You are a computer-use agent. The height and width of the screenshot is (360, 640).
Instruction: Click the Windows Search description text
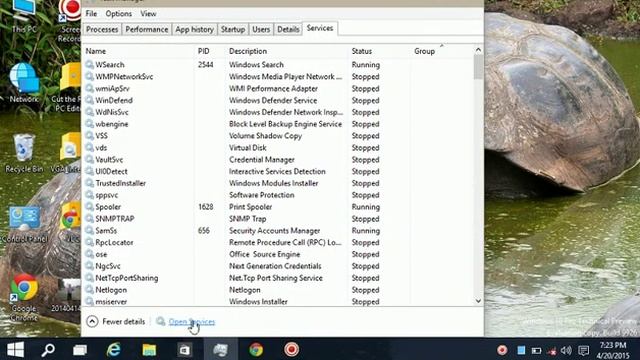tap(256, 64)
